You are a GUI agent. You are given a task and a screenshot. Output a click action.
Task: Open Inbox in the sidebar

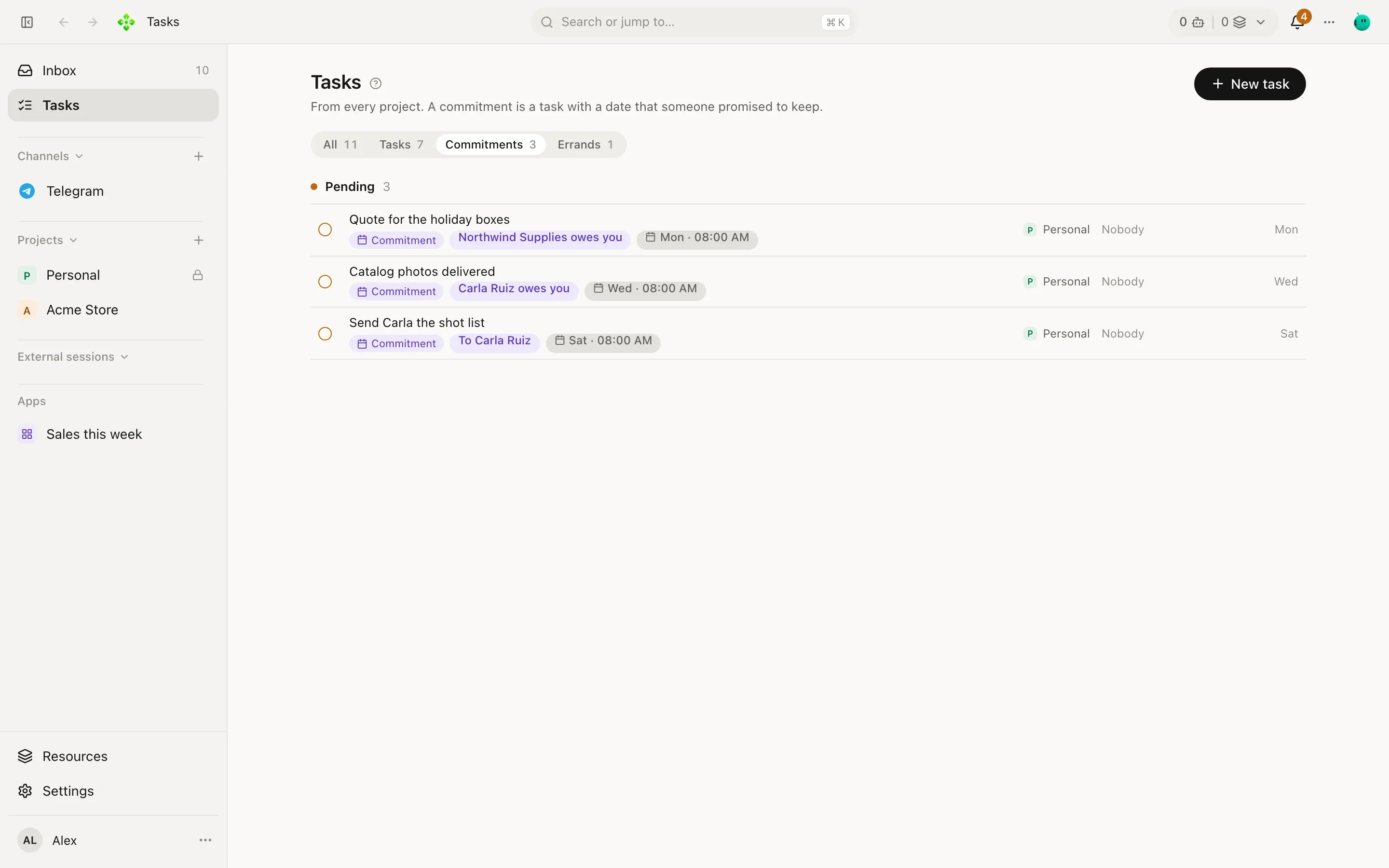coord(113,70)
